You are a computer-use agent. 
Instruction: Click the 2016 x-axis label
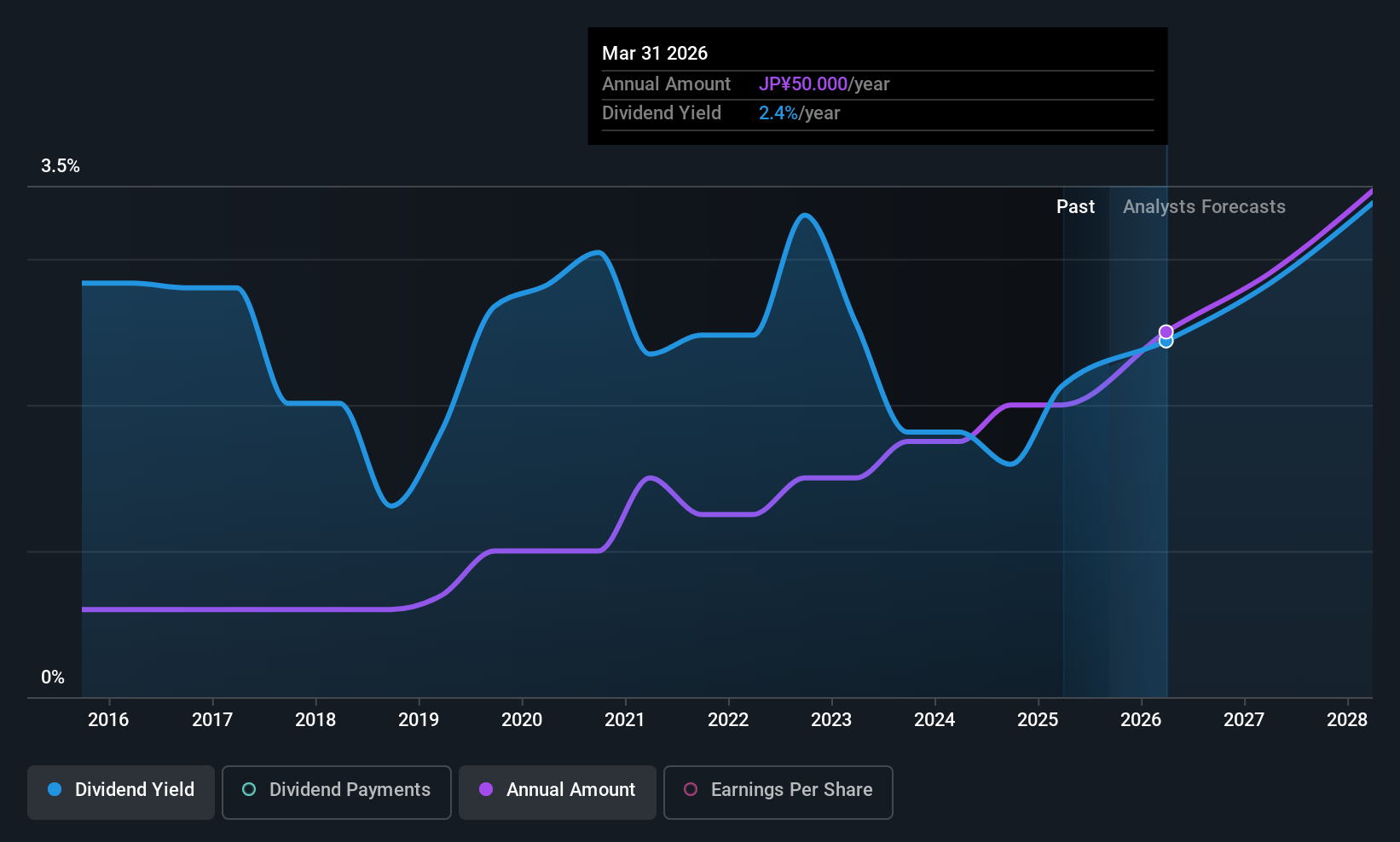(108, 720)
